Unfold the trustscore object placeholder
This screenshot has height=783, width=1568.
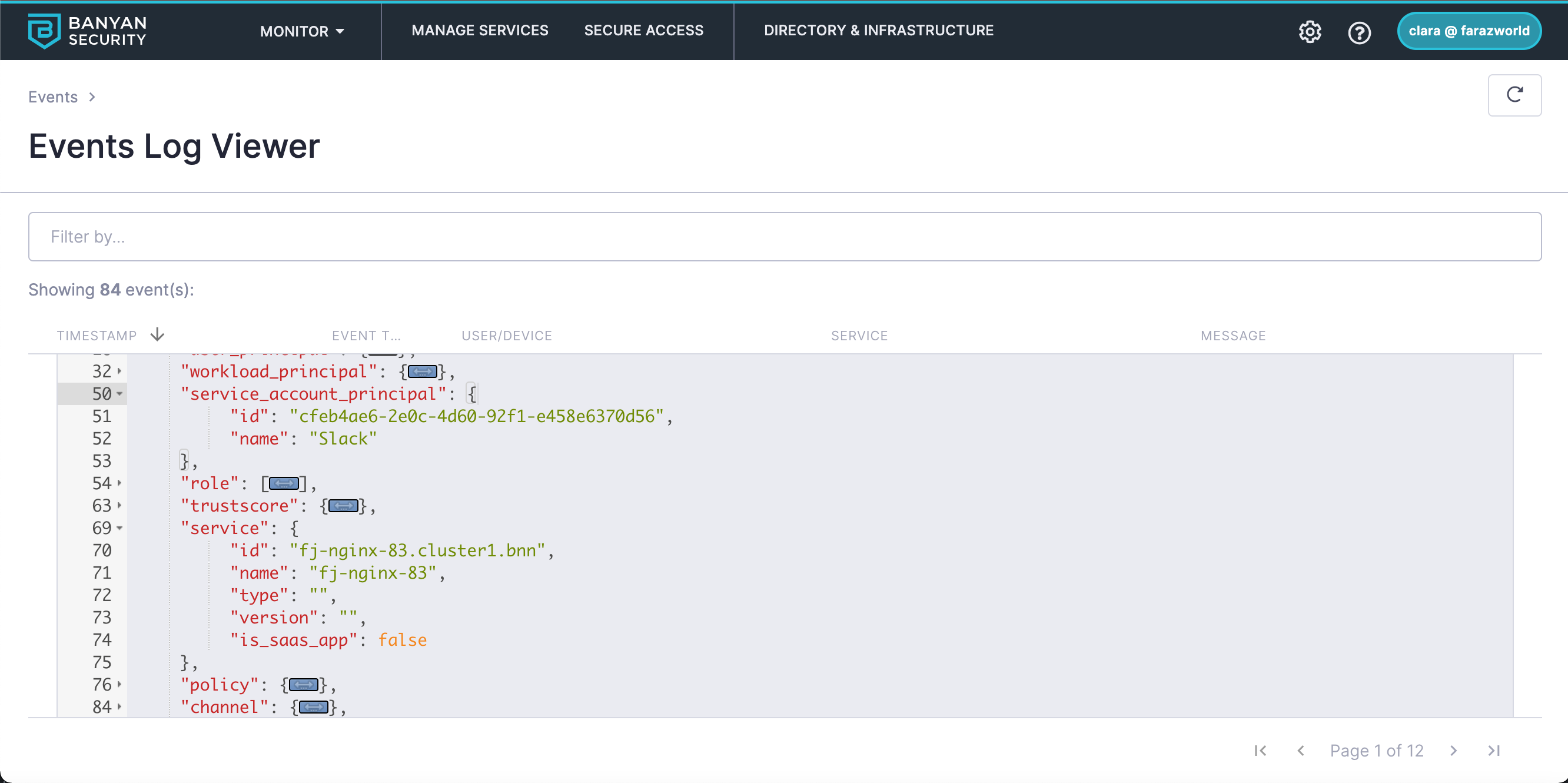(343, 506)
